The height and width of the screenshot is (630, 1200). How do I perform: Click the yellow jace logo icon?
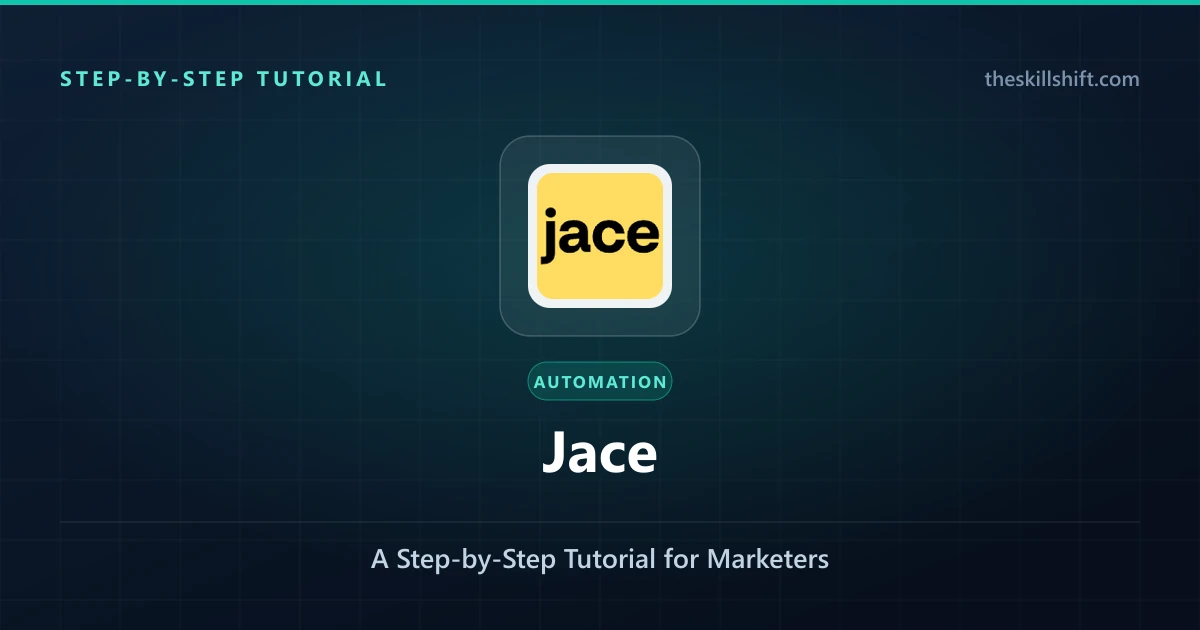pos(600,236)
